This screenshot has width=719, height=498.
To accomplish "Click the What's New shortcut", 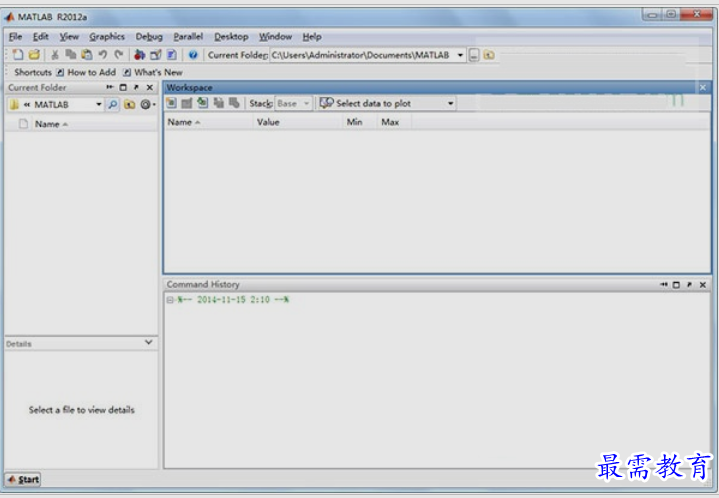I will [x=153, y=72].
